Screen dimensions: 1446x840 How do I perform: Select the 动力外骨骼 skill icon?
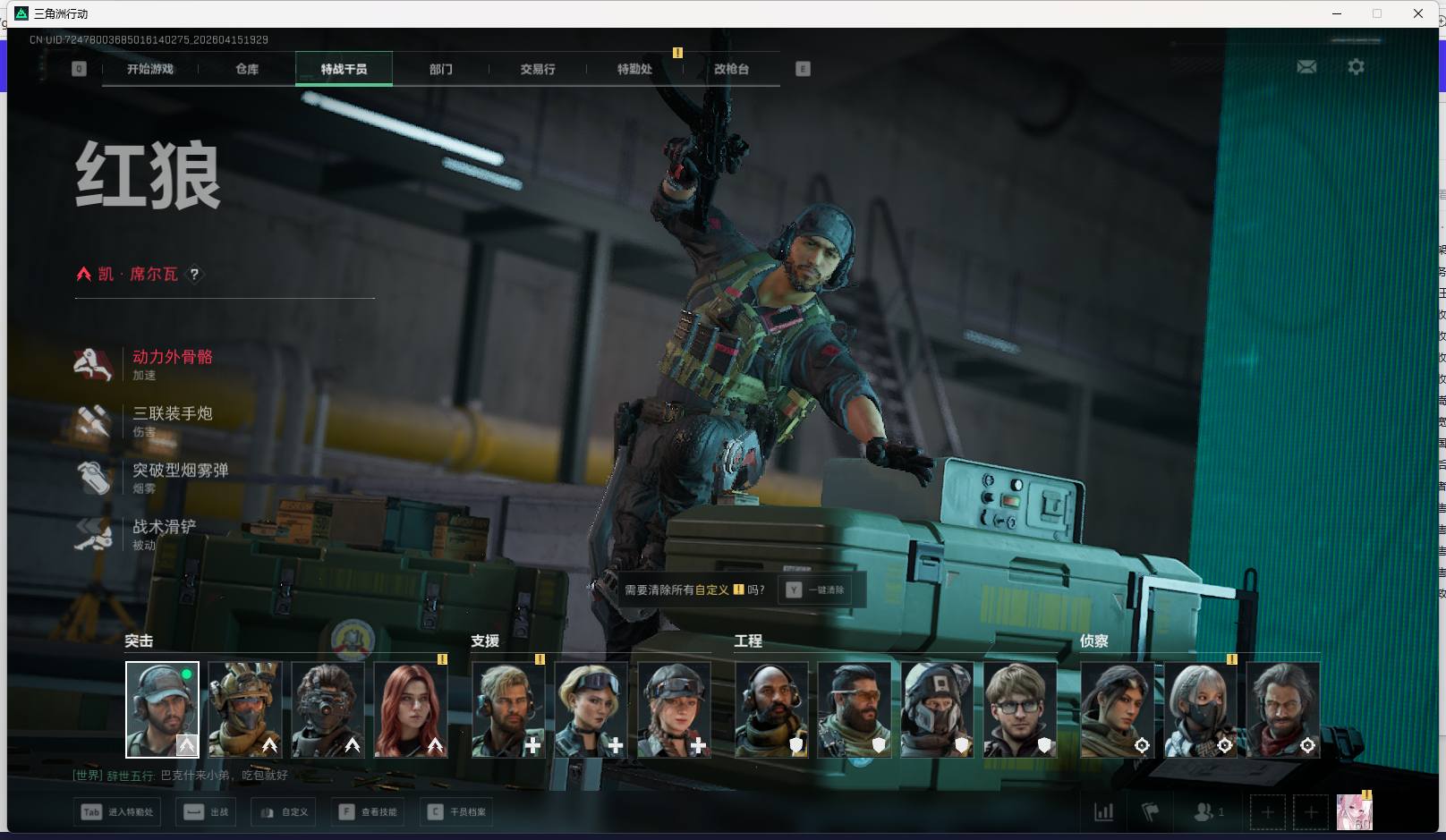coord(94,364)
